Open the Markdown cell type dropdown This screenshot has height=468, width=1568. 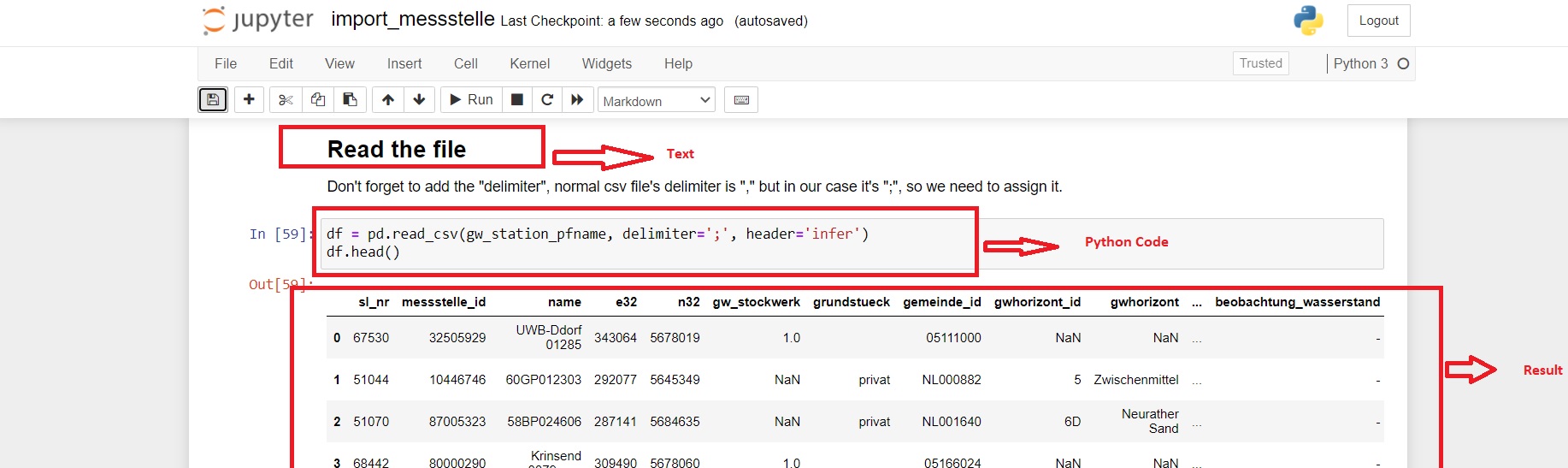tap(656, 101)
